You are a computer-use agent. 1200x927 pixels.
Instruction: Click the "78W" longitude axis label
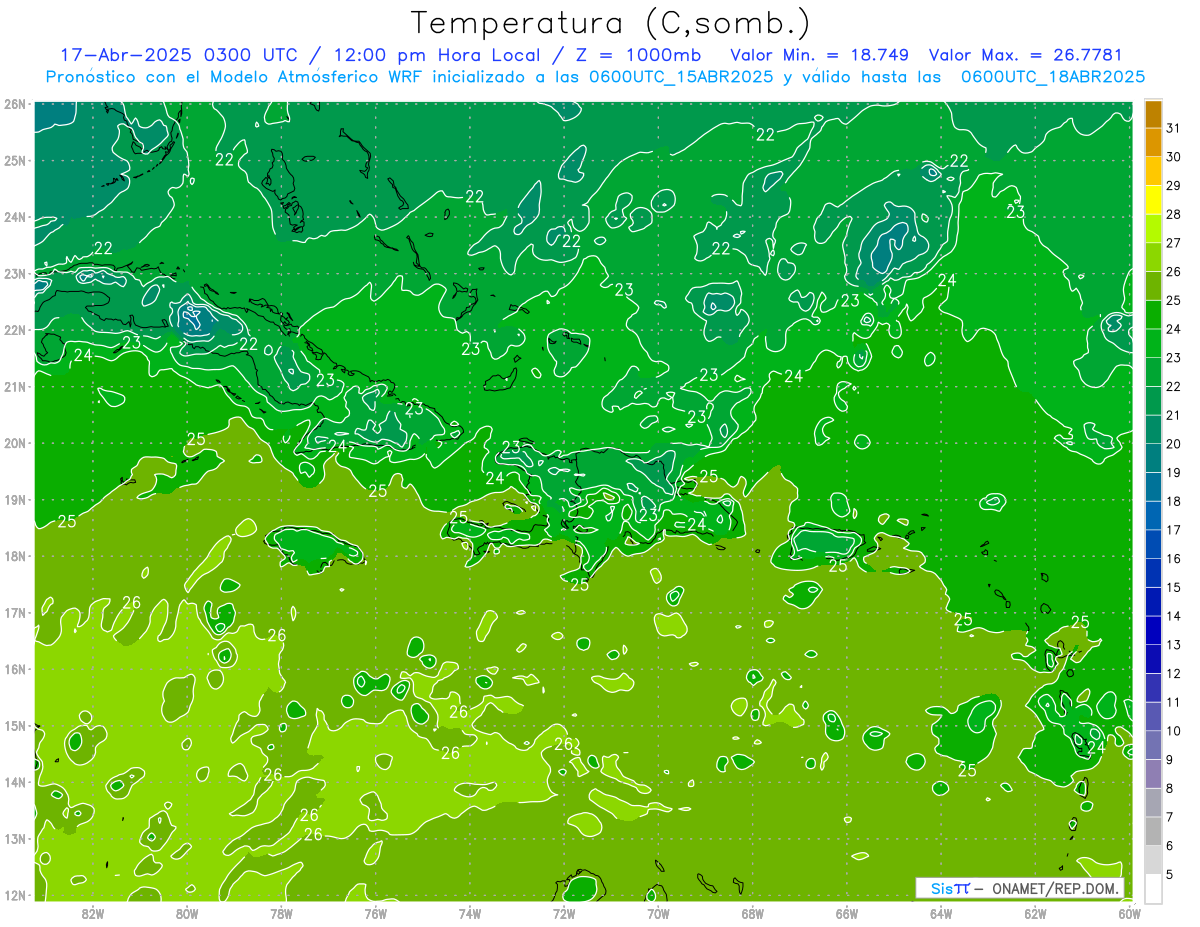point(281,913)
